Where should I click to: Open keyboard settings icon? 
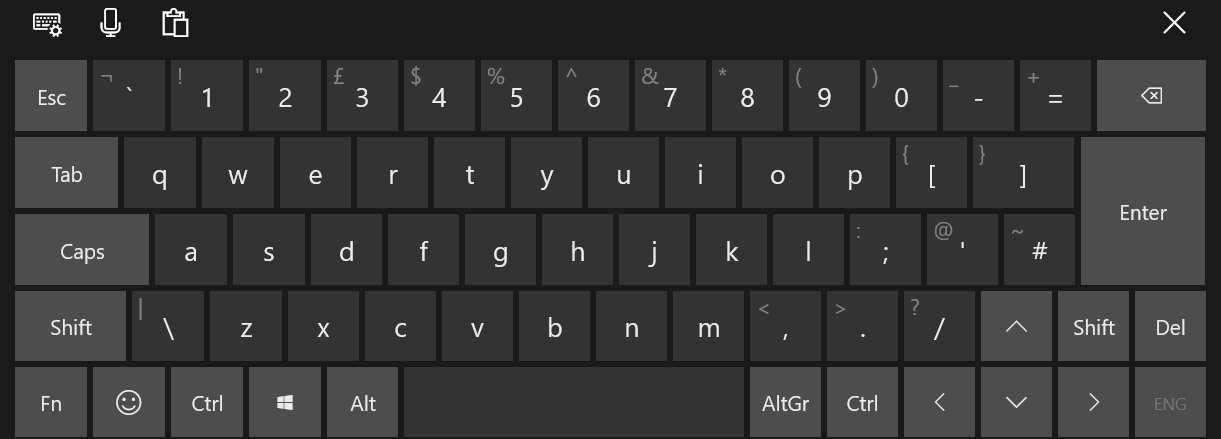click(x=47, y=24)
